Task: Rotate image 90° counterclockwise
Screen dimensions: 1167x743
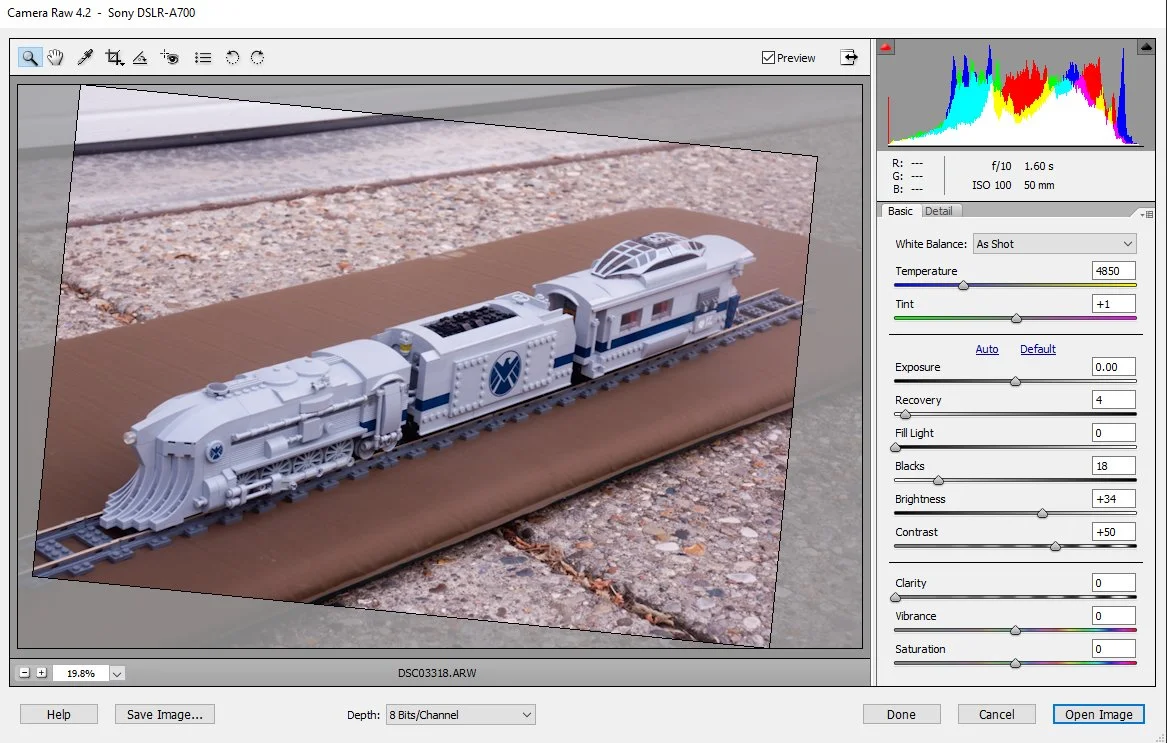Action: 232,57
